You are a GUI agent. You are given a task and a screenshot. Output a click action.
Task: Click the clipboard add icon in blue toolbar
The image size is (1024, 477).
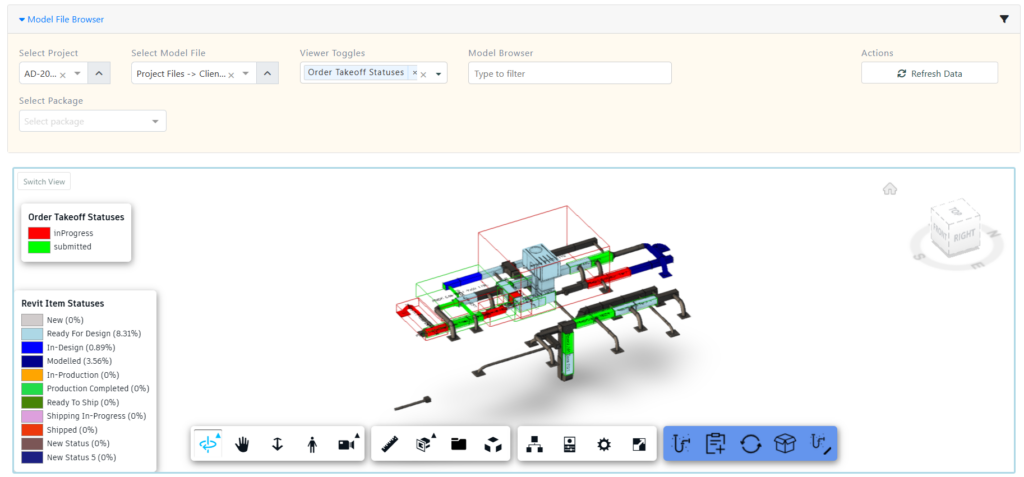pyautogui.click(x=715, y=444)
